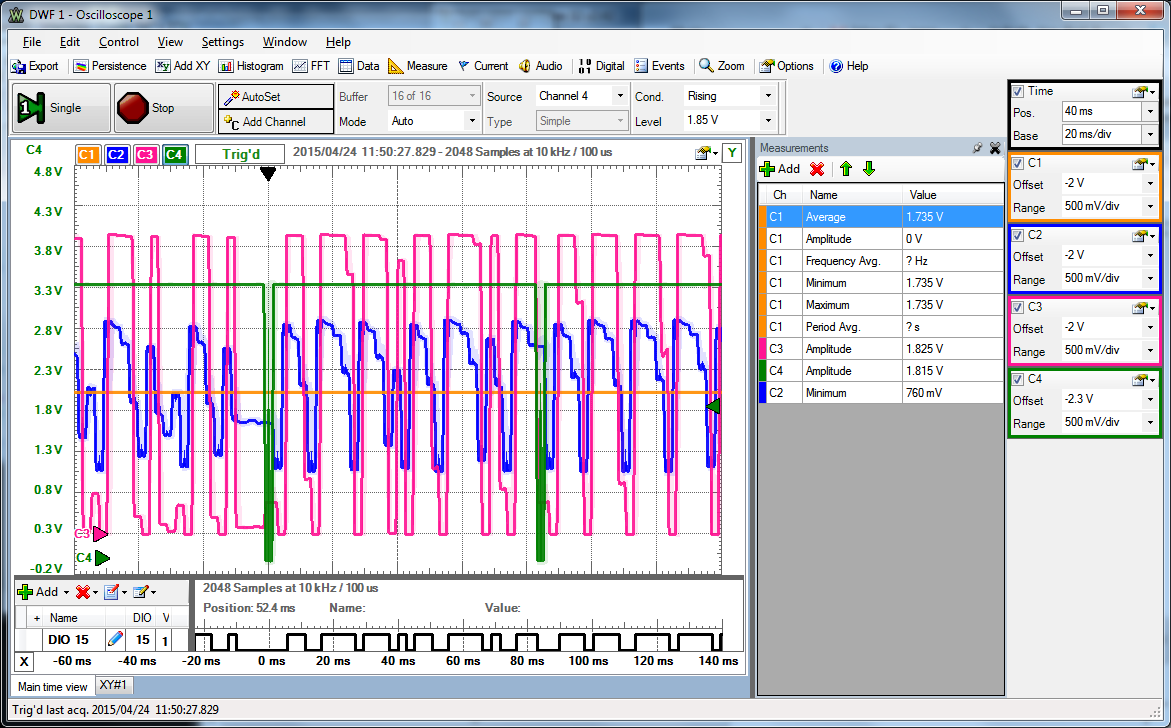Switch to the XY#1 tab
Image resolution: width=1171 pixels, height=728 pixels.
point(114,686)
